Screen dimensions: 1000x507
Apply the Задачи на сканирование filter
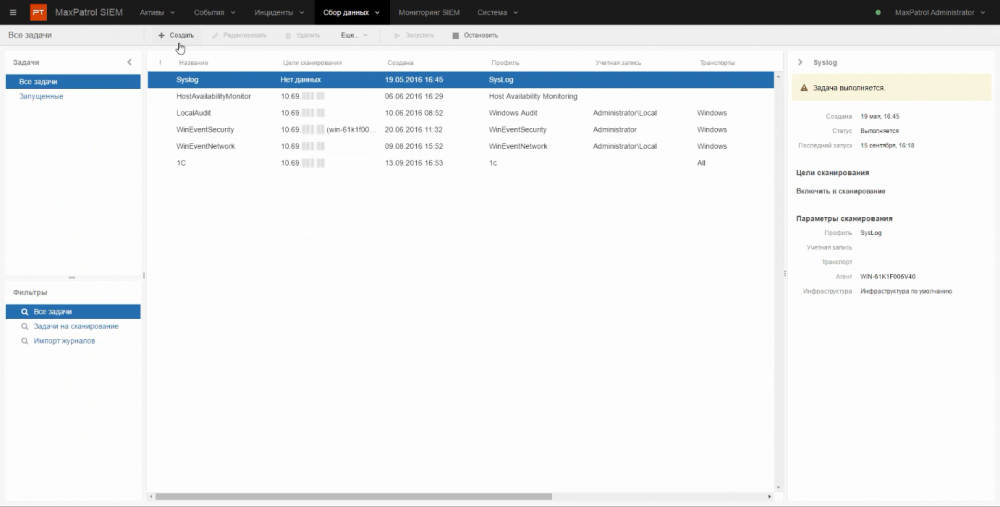pyautogui.click(x=76, y=327)
